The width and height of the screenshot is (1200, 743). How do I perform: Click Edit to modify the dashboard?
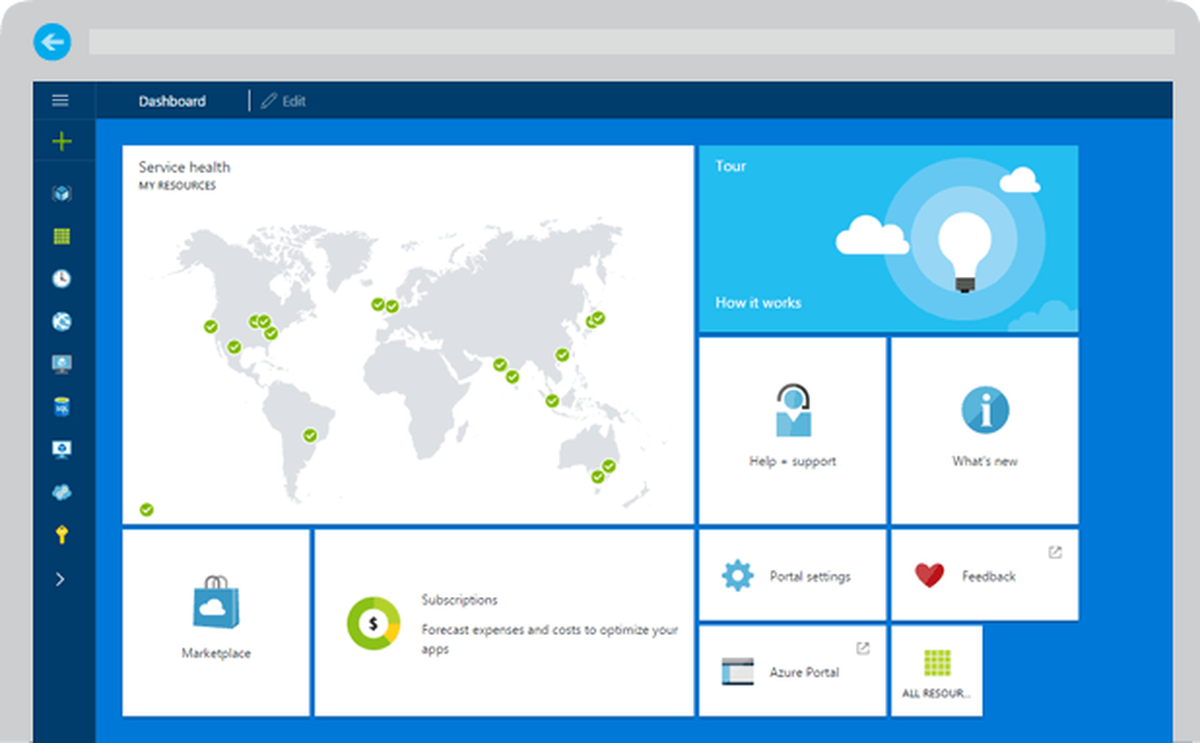coord(283,100)
